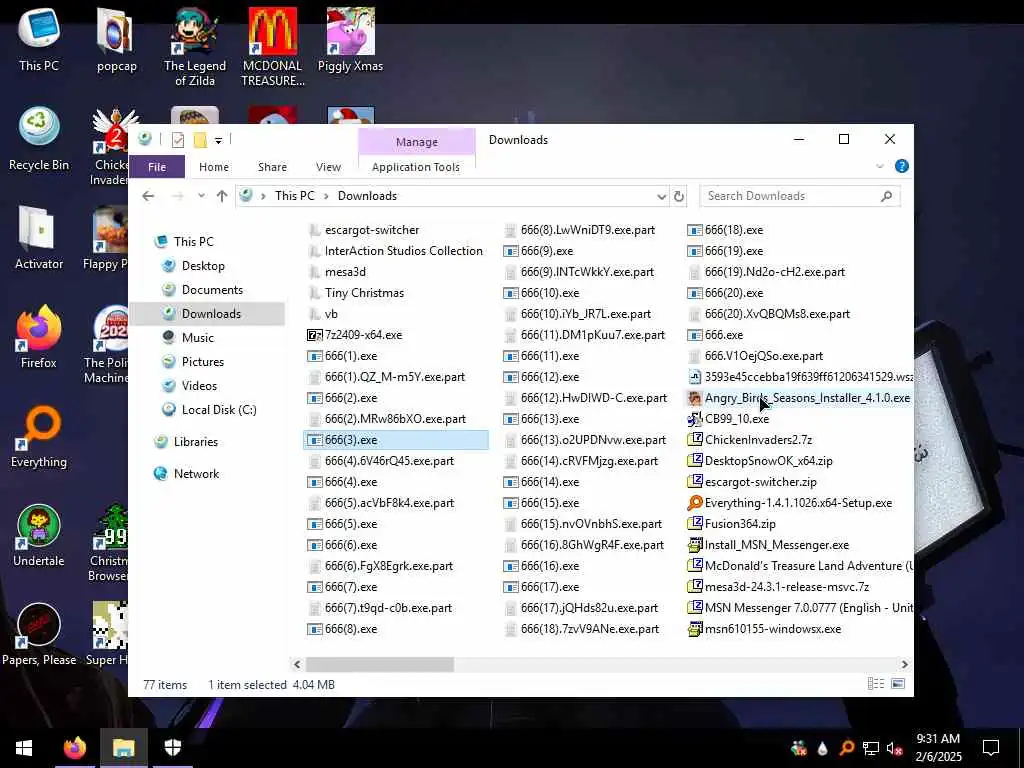Select Pictures in the navigation pane
The image size is (1024, 768).
(202, 362)
